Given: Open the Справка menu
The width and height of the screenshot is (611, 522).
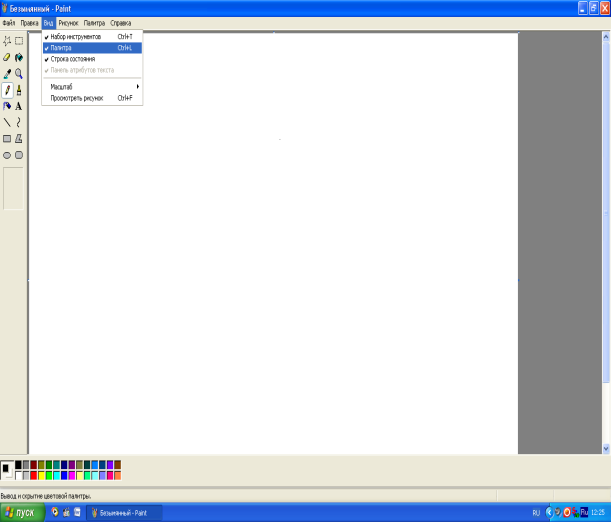Looking at the screenshot, I should (x=120, y=23).
